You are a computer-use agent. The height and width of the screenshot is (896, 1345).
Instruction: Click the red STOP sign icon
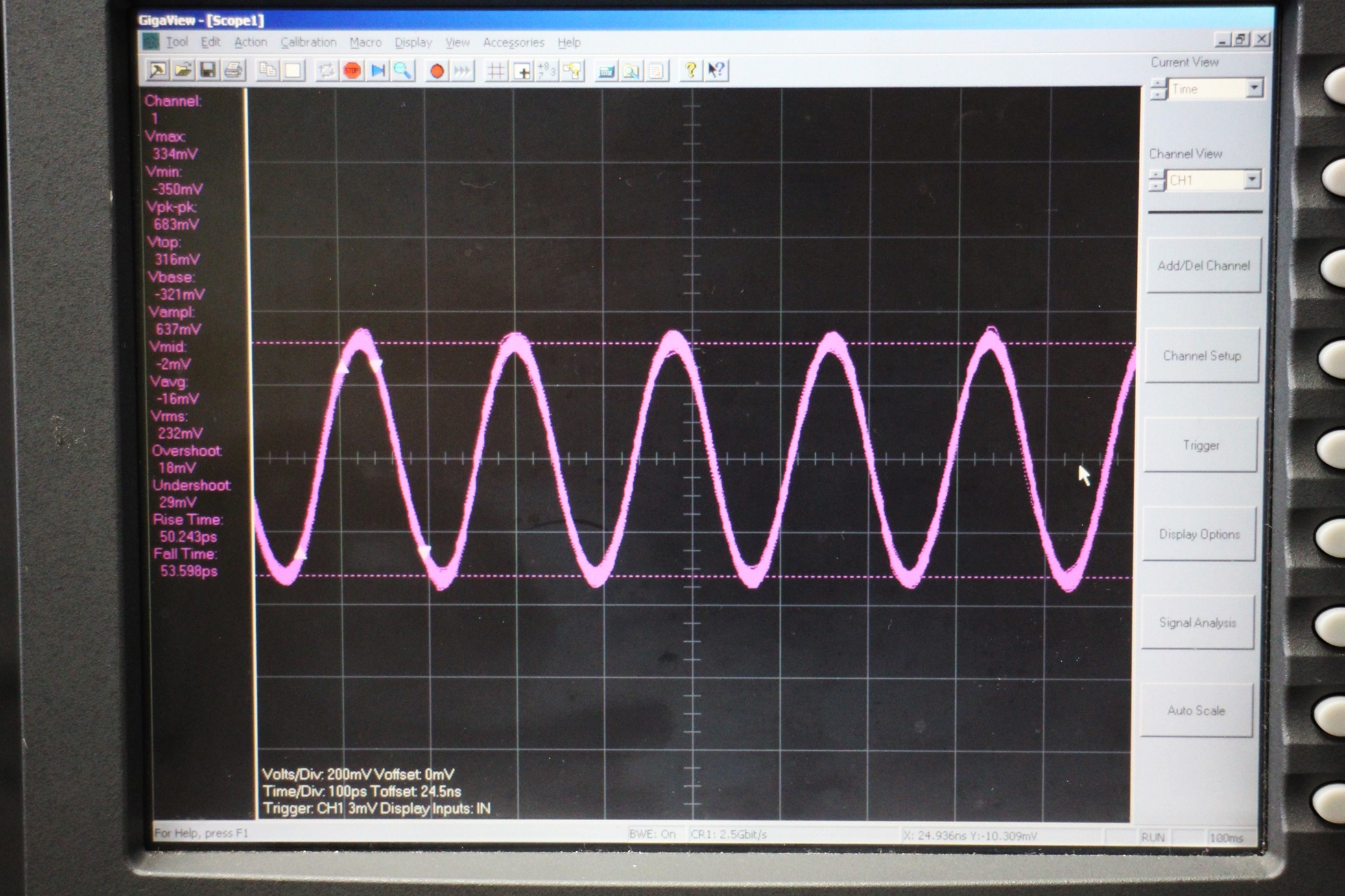tap(352, 70)
